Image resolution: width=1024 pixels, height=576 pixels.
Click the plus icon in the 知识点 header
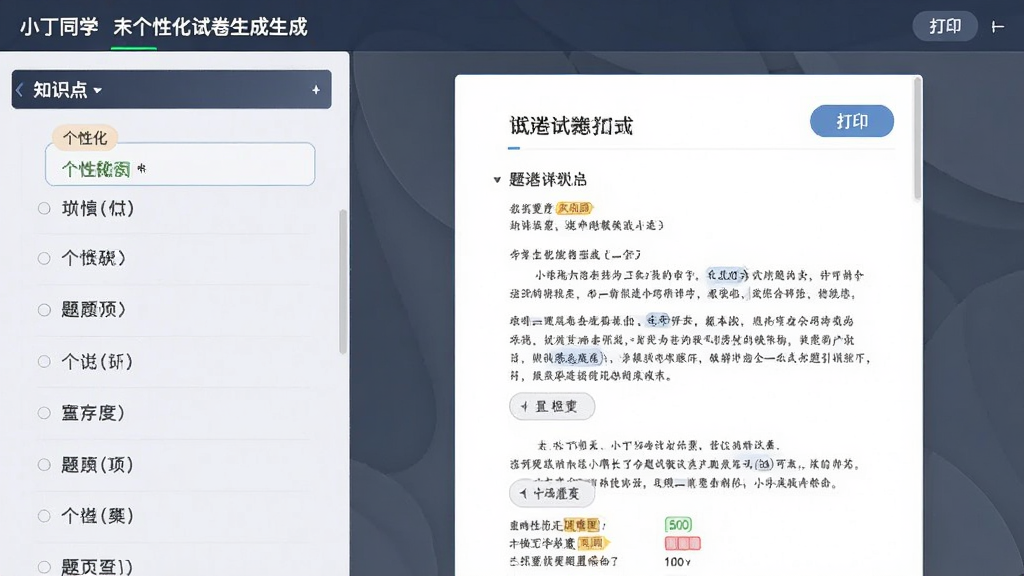[x=316, y=89]
